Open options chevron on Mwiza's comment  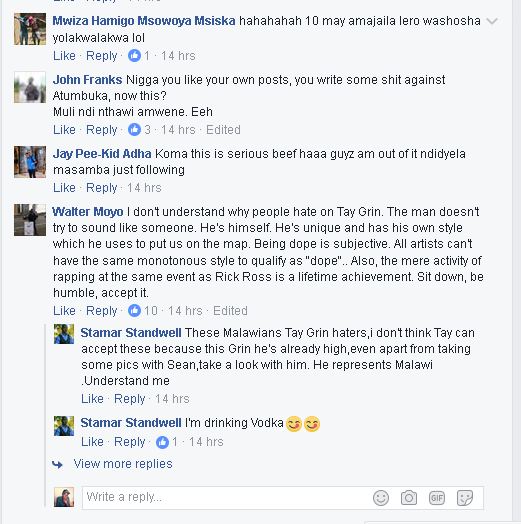(492, 21)
